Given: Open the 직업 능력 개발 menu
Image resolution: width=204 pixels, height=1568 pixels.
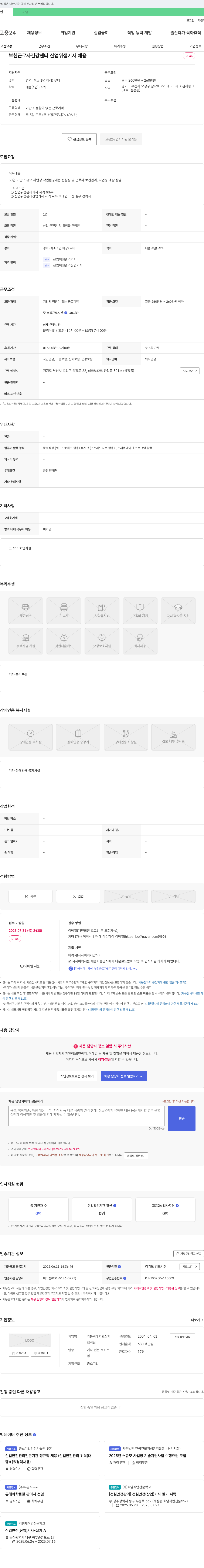Looking at the screenshot, I should tap(139, 33).
